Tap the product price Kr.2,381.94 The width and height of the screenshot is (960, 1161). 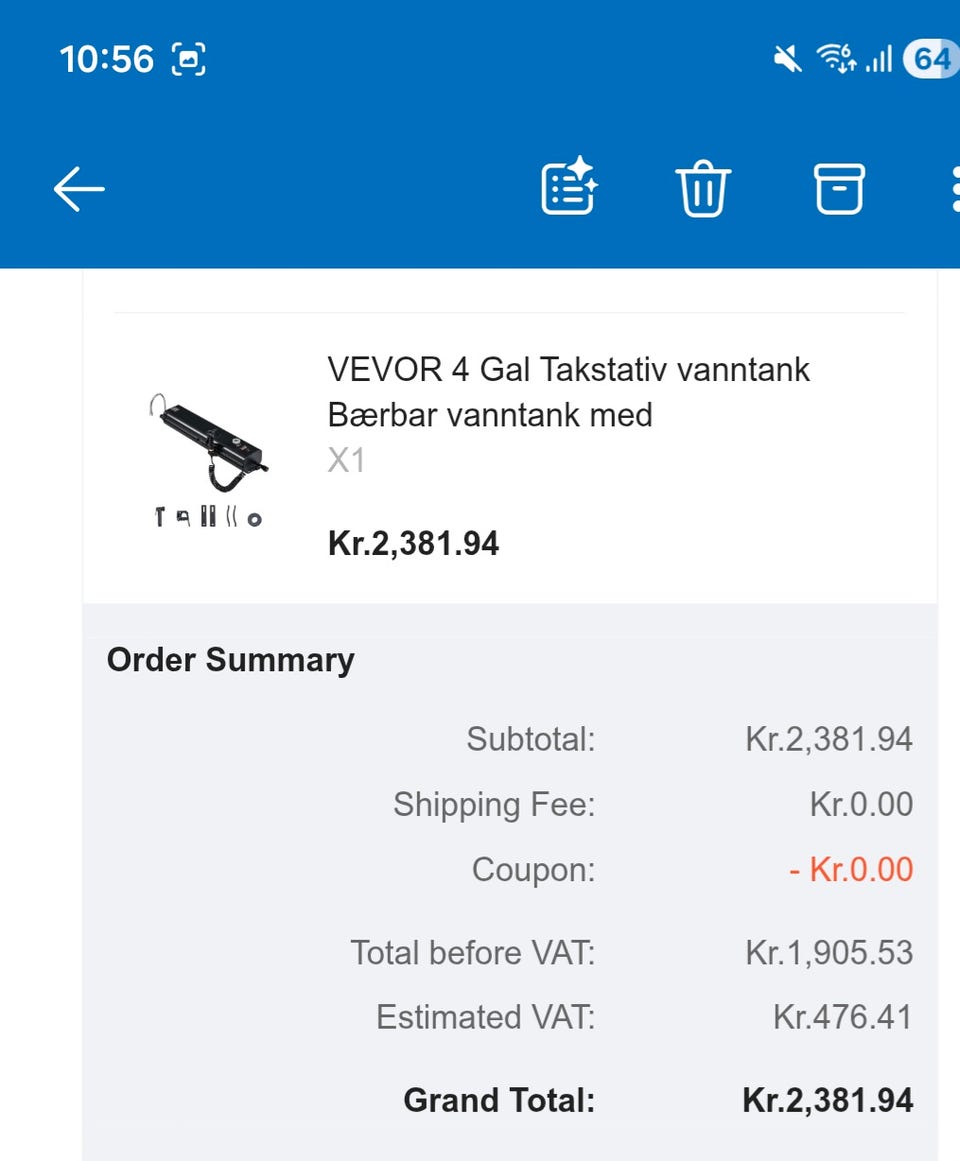click(413, 544)
